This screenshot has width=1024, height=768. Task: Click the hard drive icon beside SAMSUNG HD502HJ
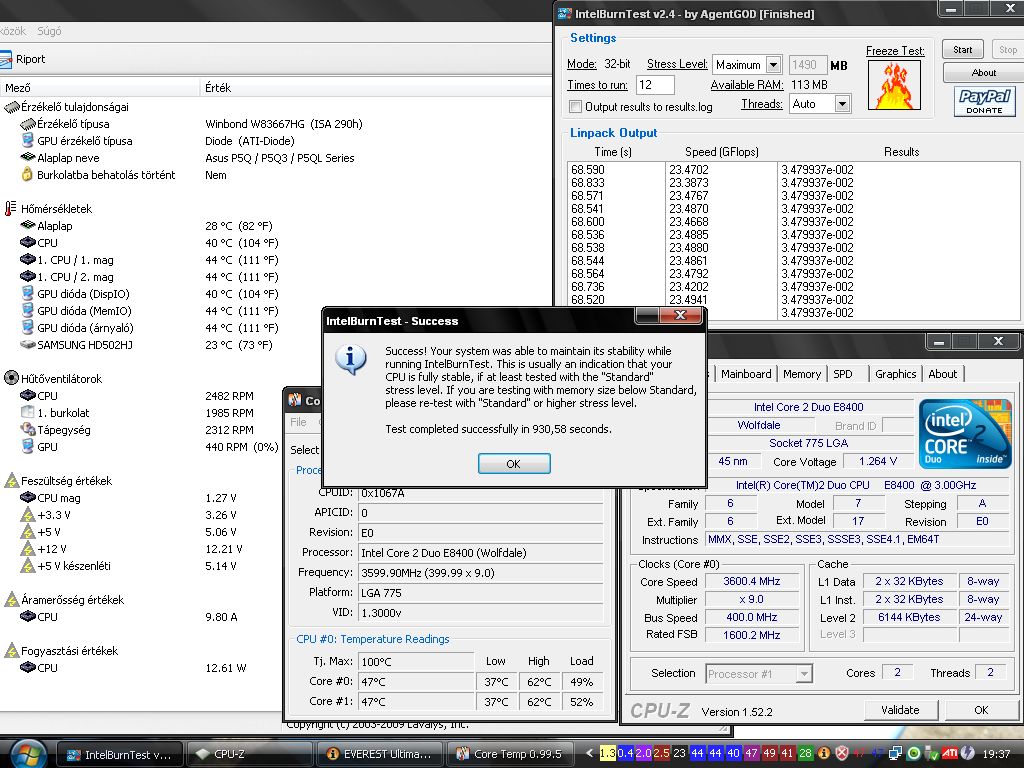[x=27, y=344]
